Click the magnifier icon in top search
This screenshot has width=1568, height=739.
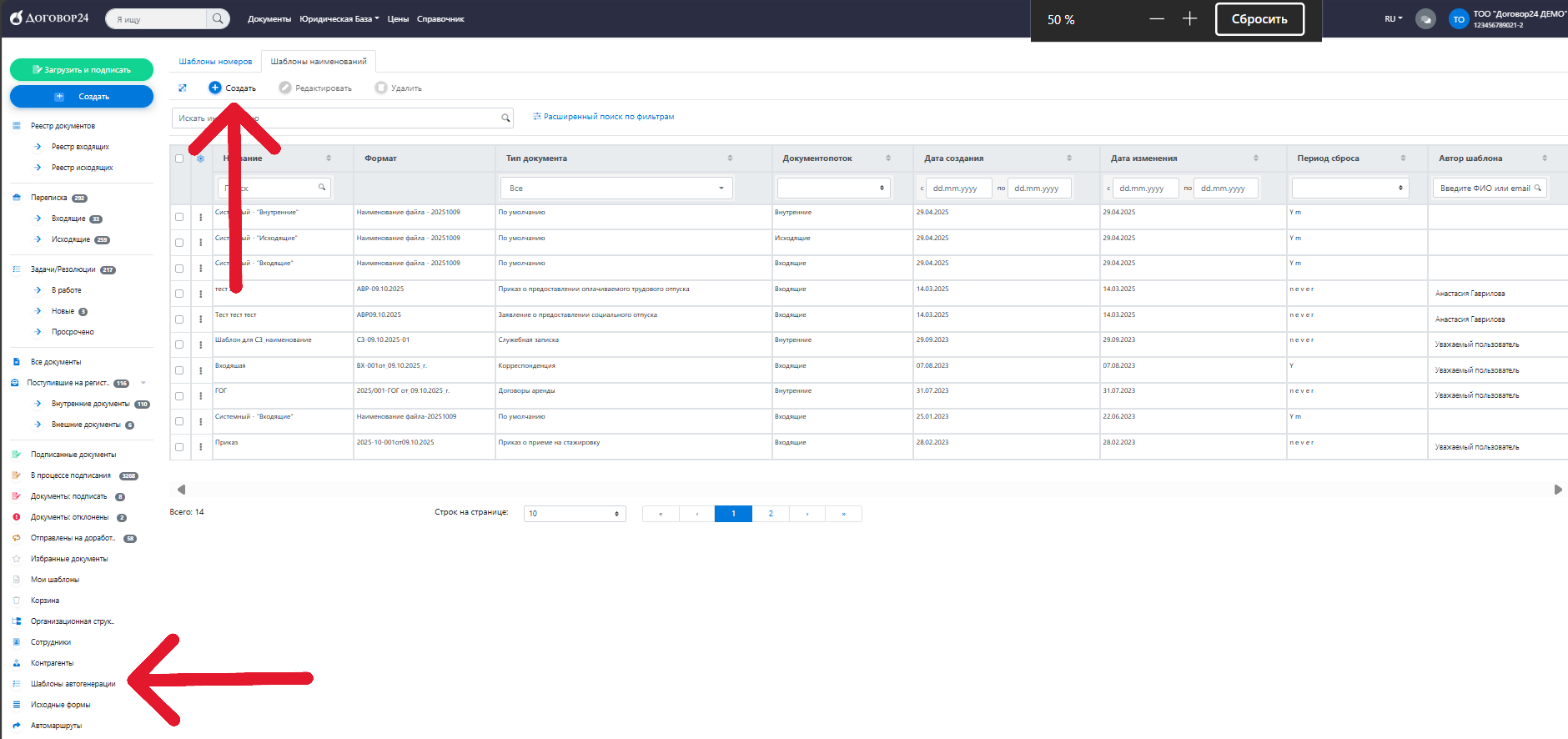click(x=218, y=19)
